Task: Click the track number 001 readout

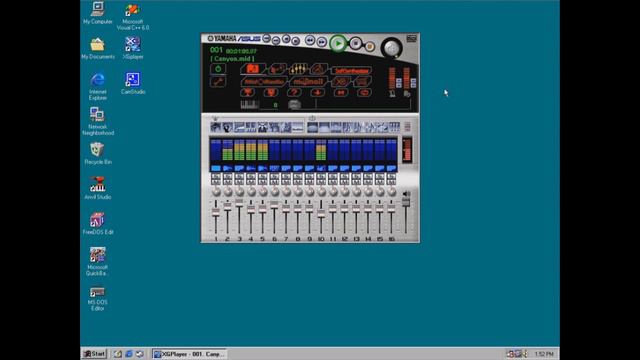Action: coord(216,50)
